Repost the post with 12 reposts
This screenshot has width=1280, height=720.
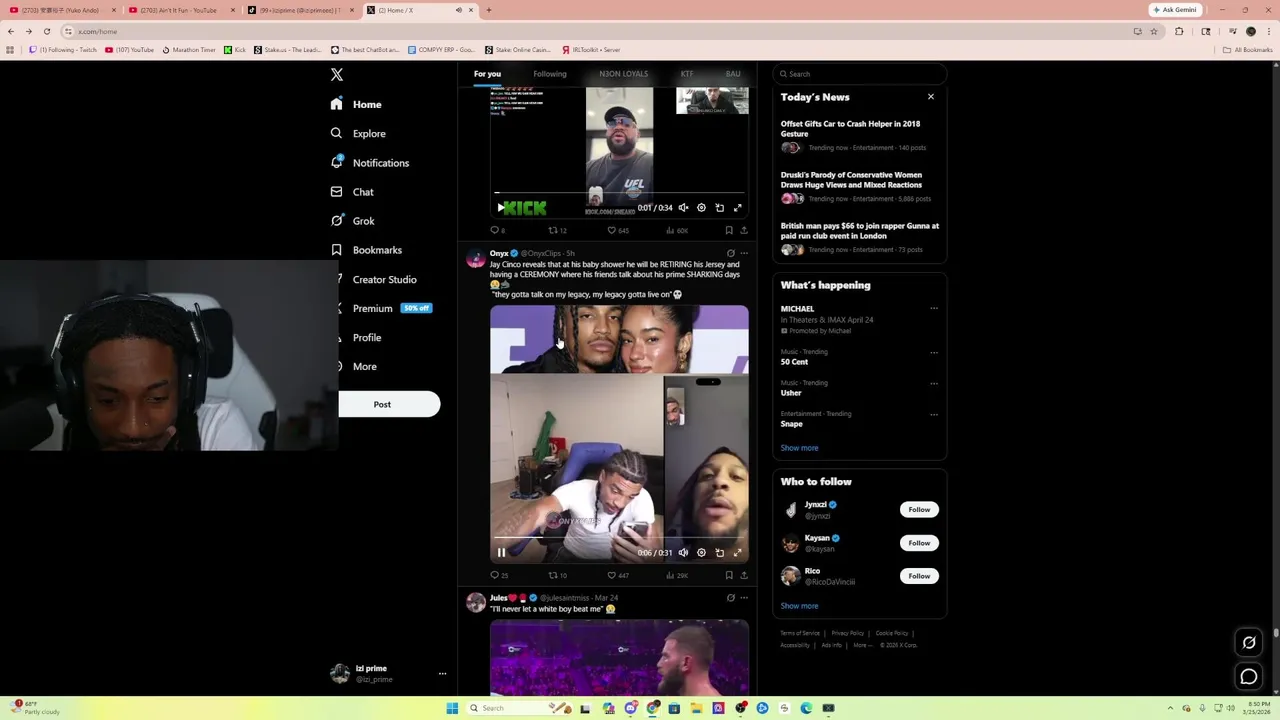[x=558, y=231]
